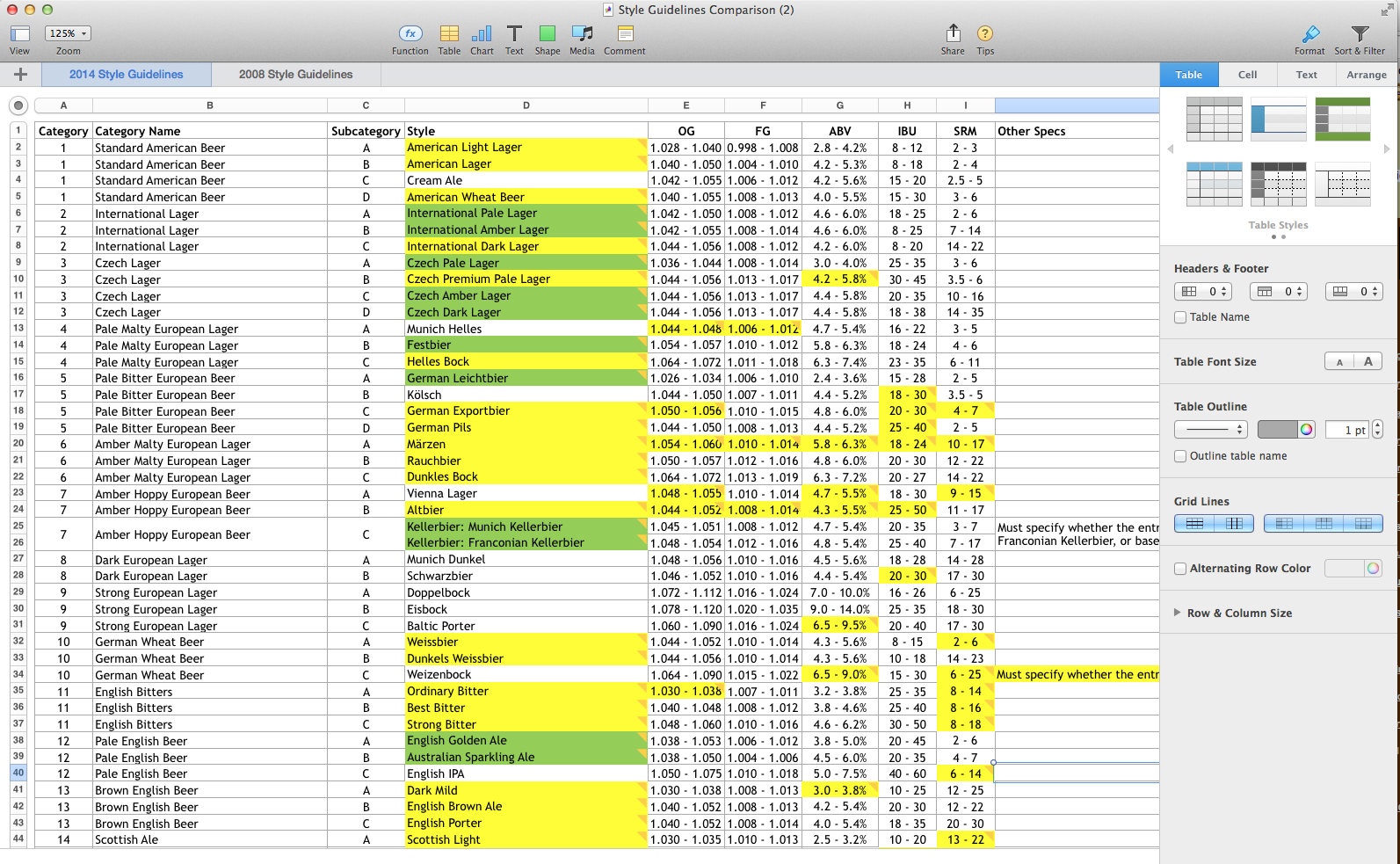Open the 125% Zoom dropdown

pos(69,33)
